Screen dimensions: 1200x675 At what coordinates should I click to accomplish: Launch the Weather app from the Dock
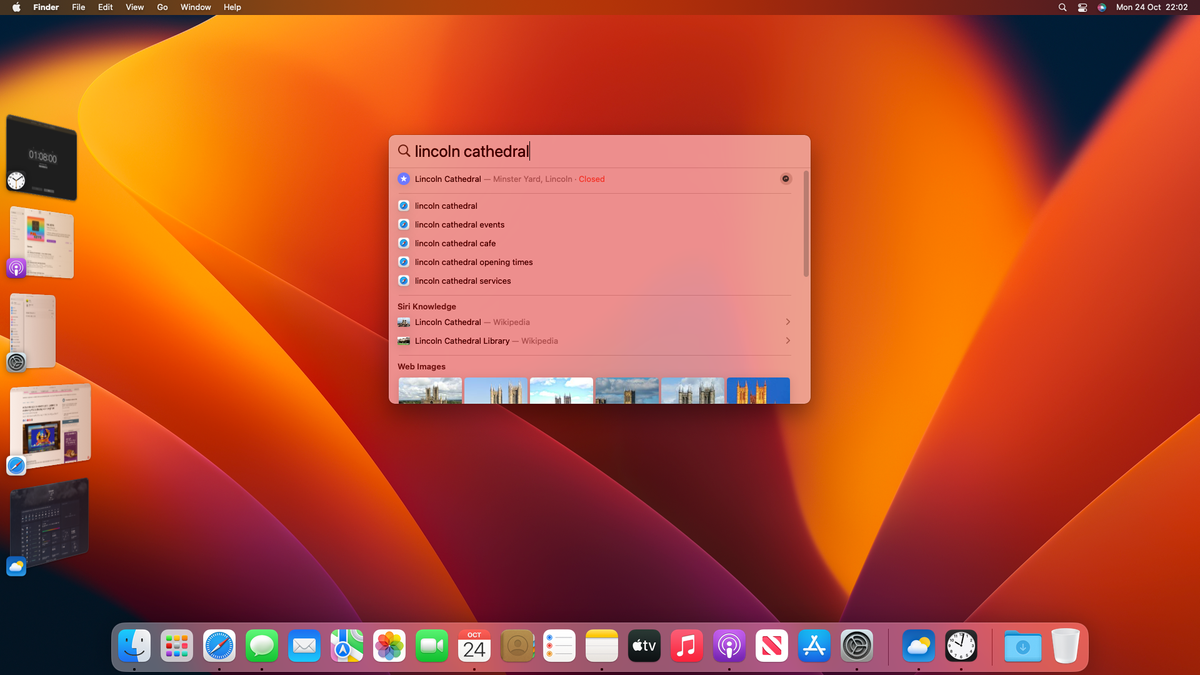point(918,646)
